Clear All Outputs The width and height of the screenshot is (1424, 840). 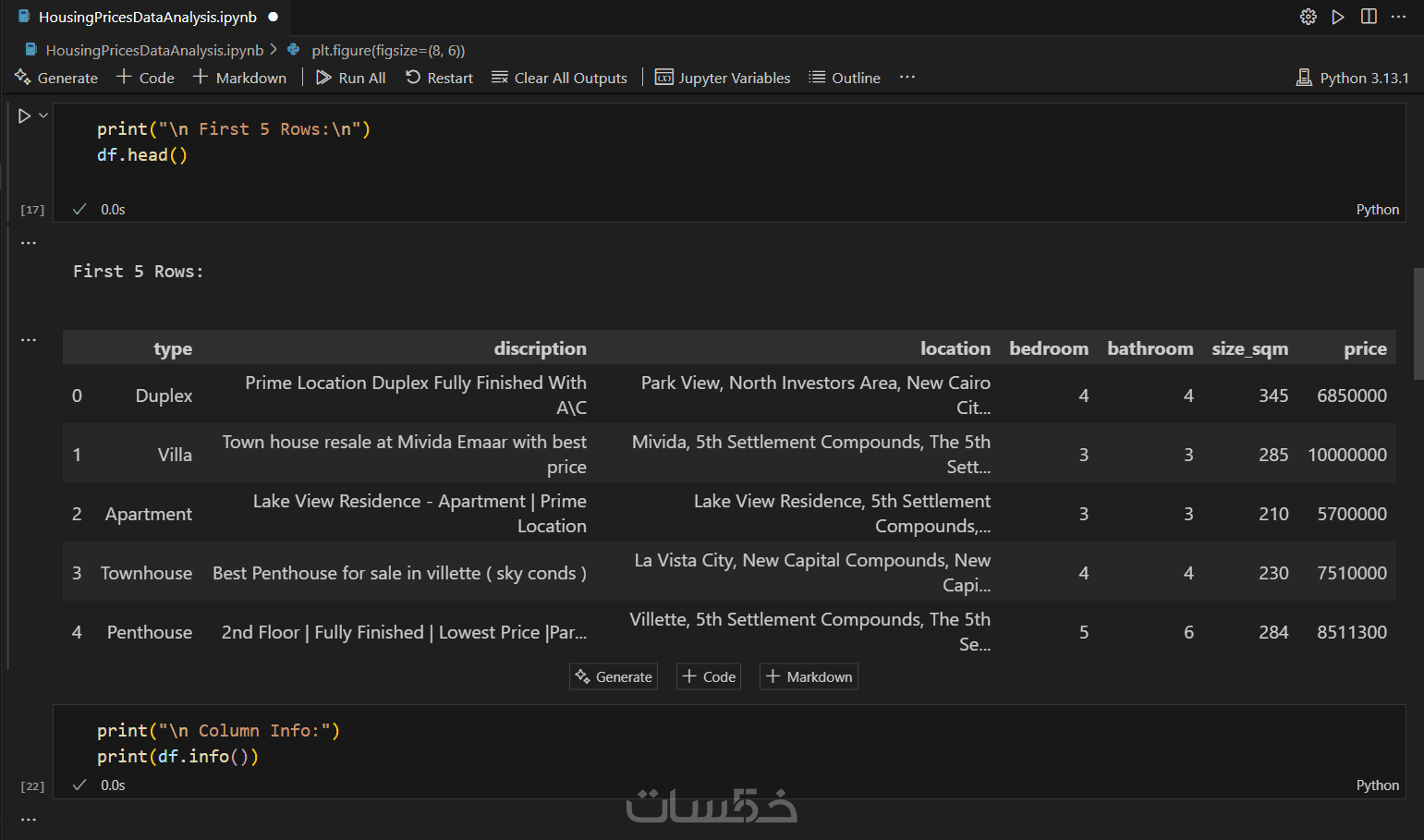tap(559, 78)
